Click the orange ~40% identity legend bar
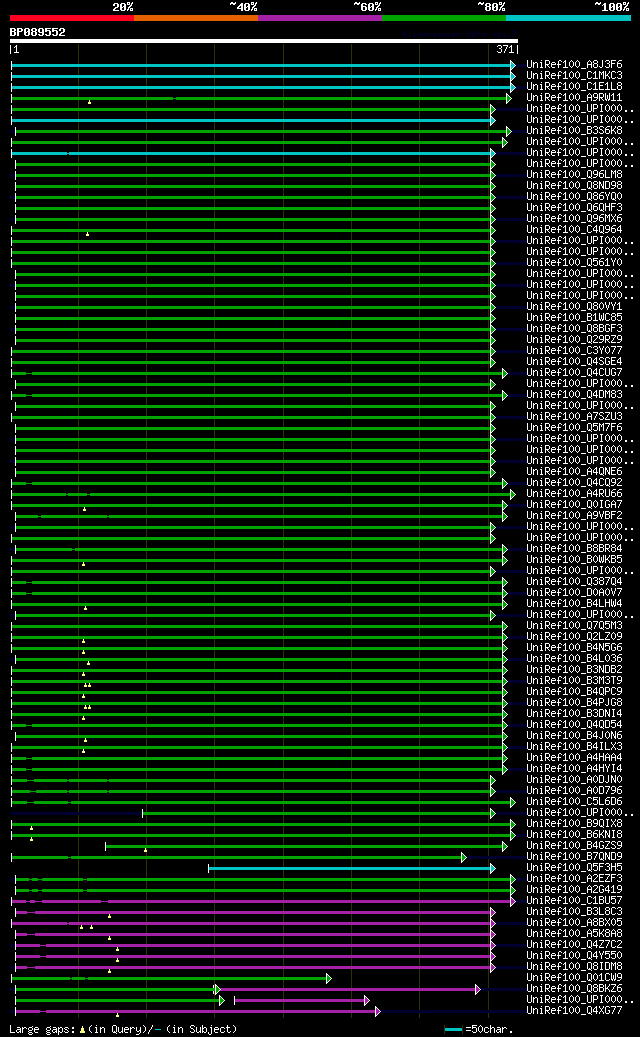This screenshot has width=640, height=1037. pyautogui.click(x=196, y=18)
